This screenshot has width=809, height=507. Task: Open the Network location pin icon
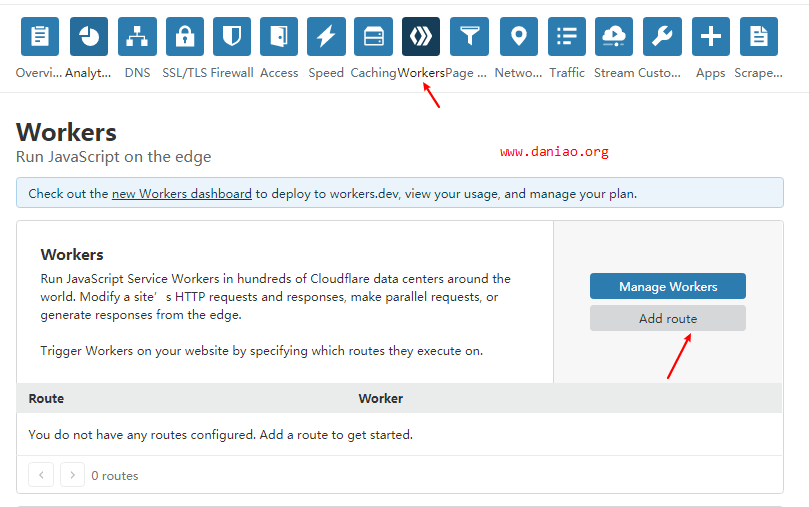point(519,37)
